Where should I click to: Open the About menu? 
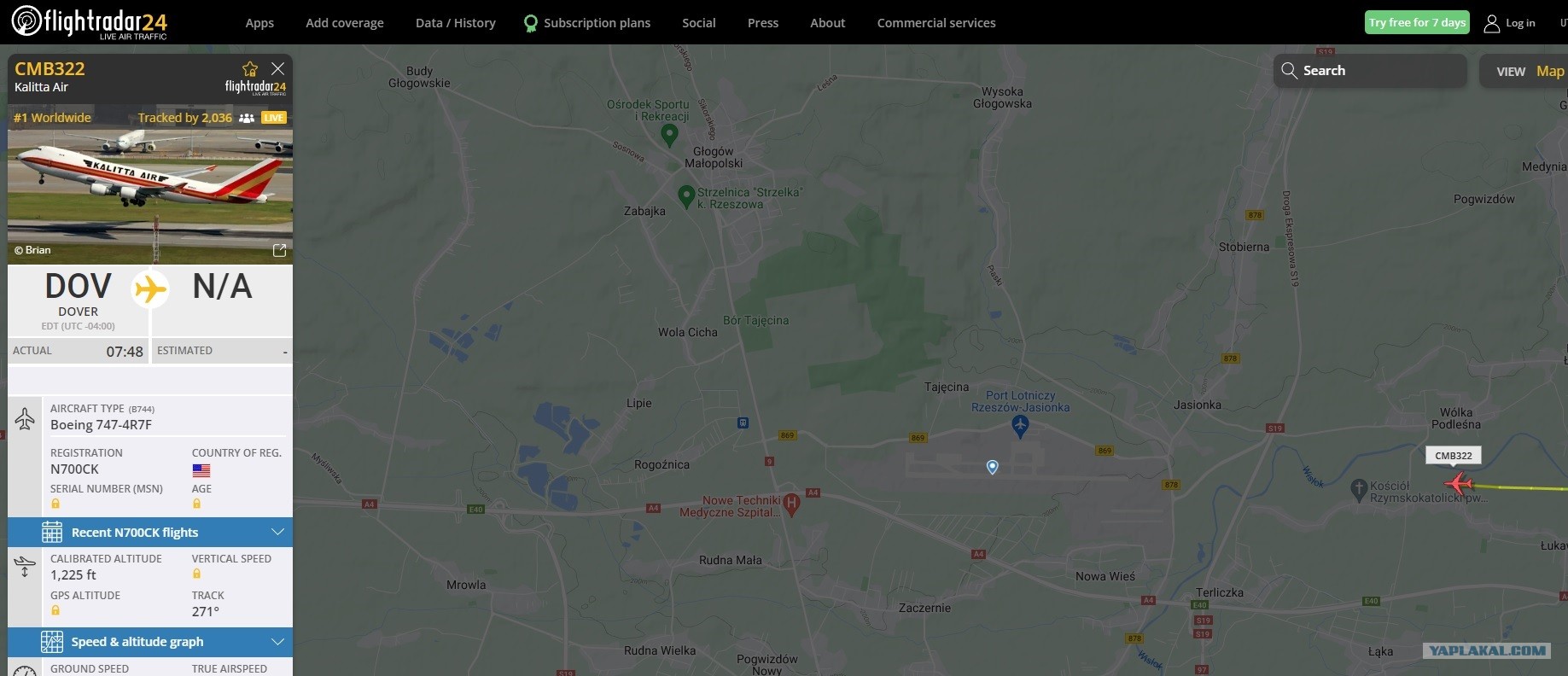coord(828,23)
